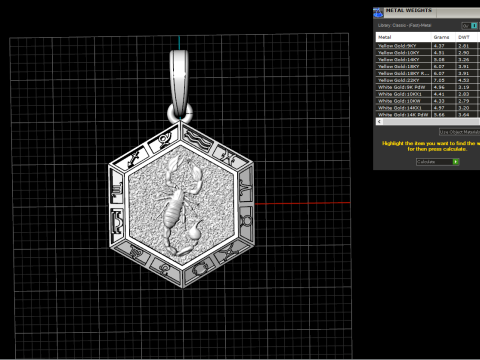480x360 pixels.
Task: Select the Yellow Gold 10KY row
Action: [x=428, y=53]
